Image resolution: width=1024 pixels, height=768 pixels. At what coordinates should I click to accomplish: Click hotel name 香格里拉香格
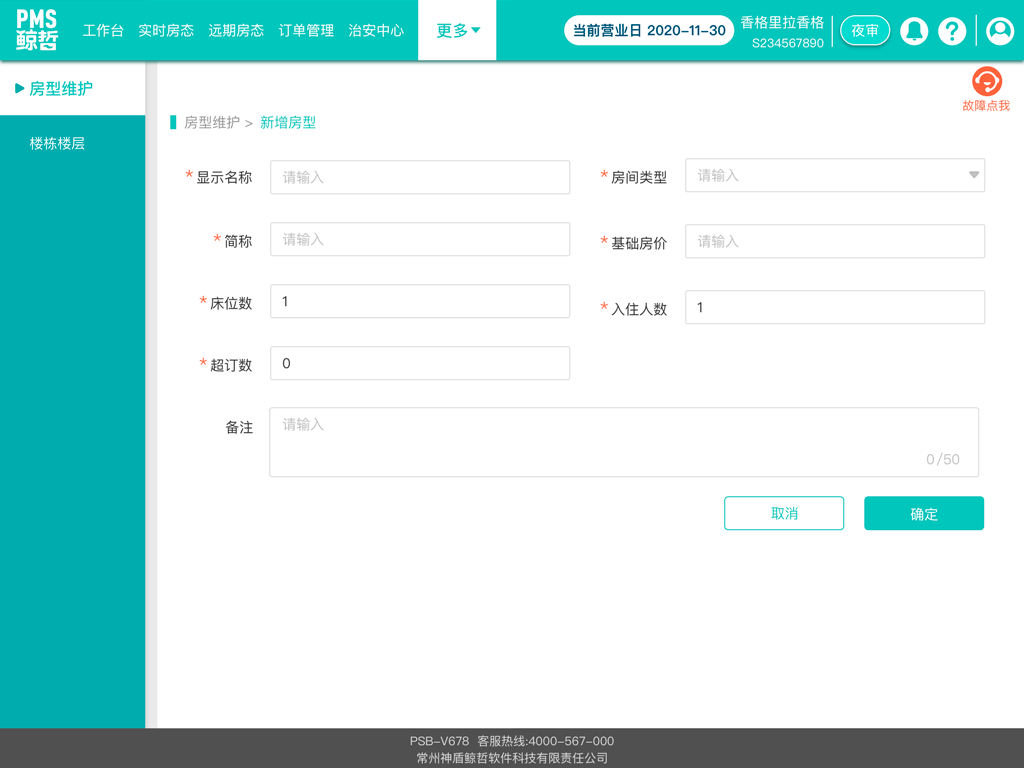pos(782,23)
